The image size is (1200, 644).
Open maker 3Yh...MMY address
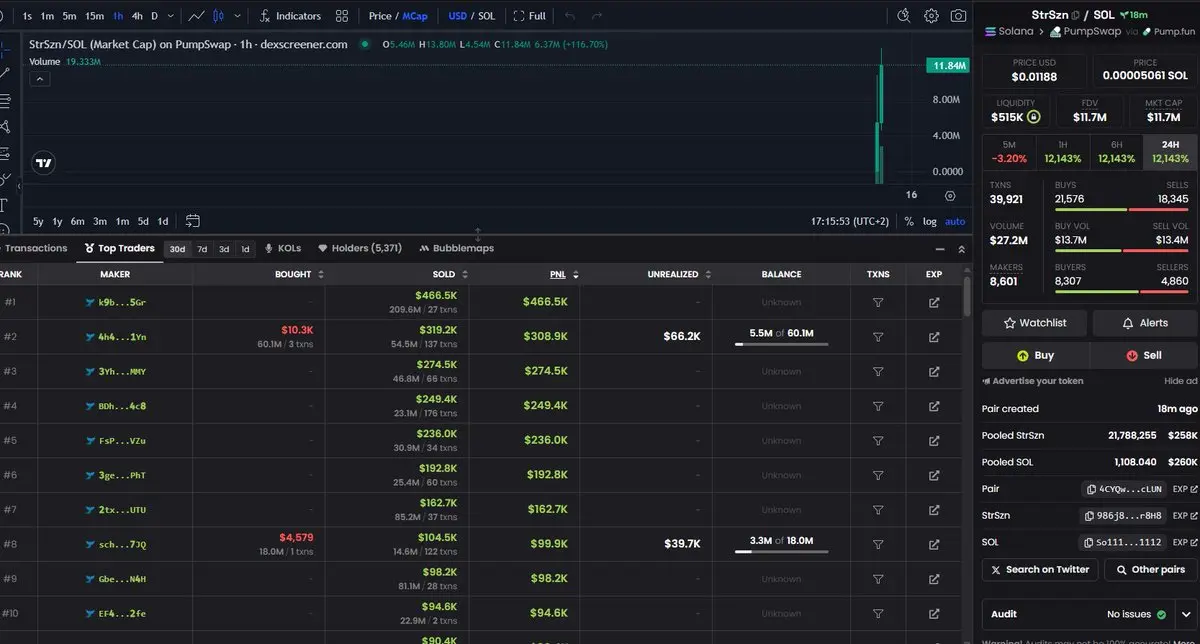coord(122,372)
